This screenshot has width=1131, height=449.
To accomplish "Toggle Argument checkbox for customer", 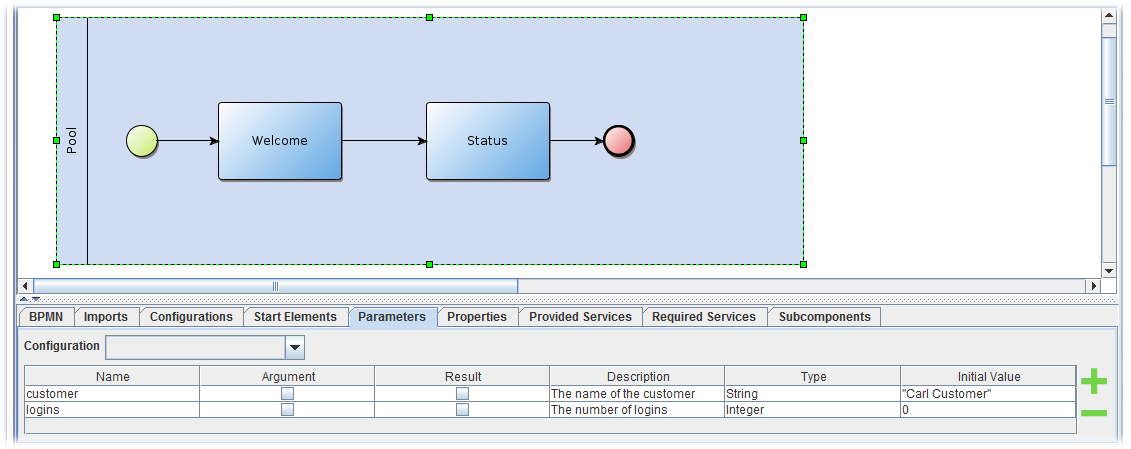I will (287, 394).
